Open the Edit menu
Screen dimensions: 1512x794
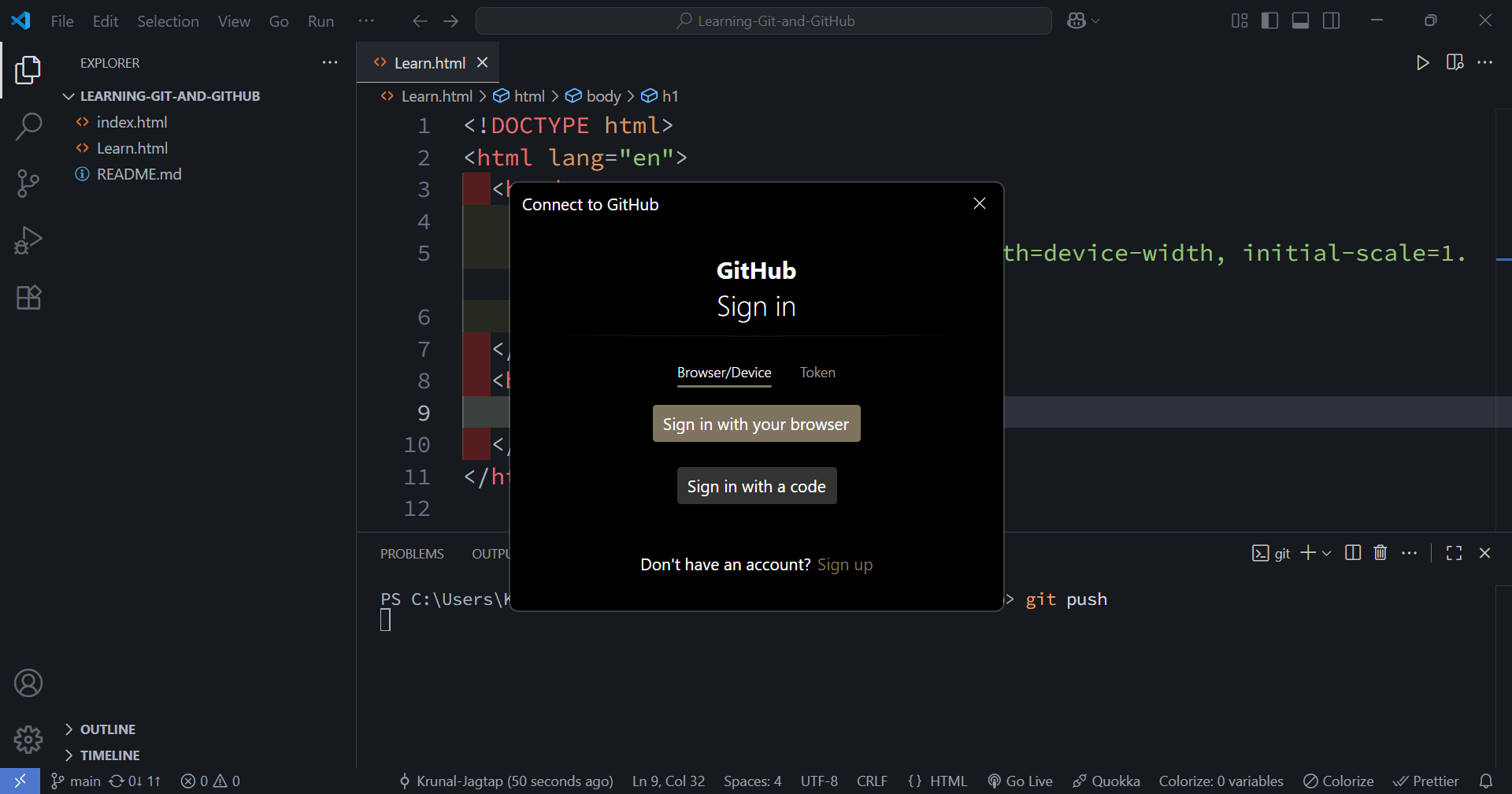pos(106,21)
